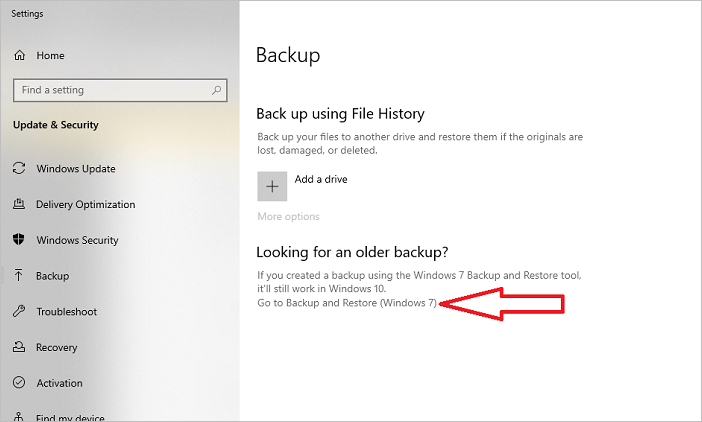Open the Recovery settings page

(56, 348)
